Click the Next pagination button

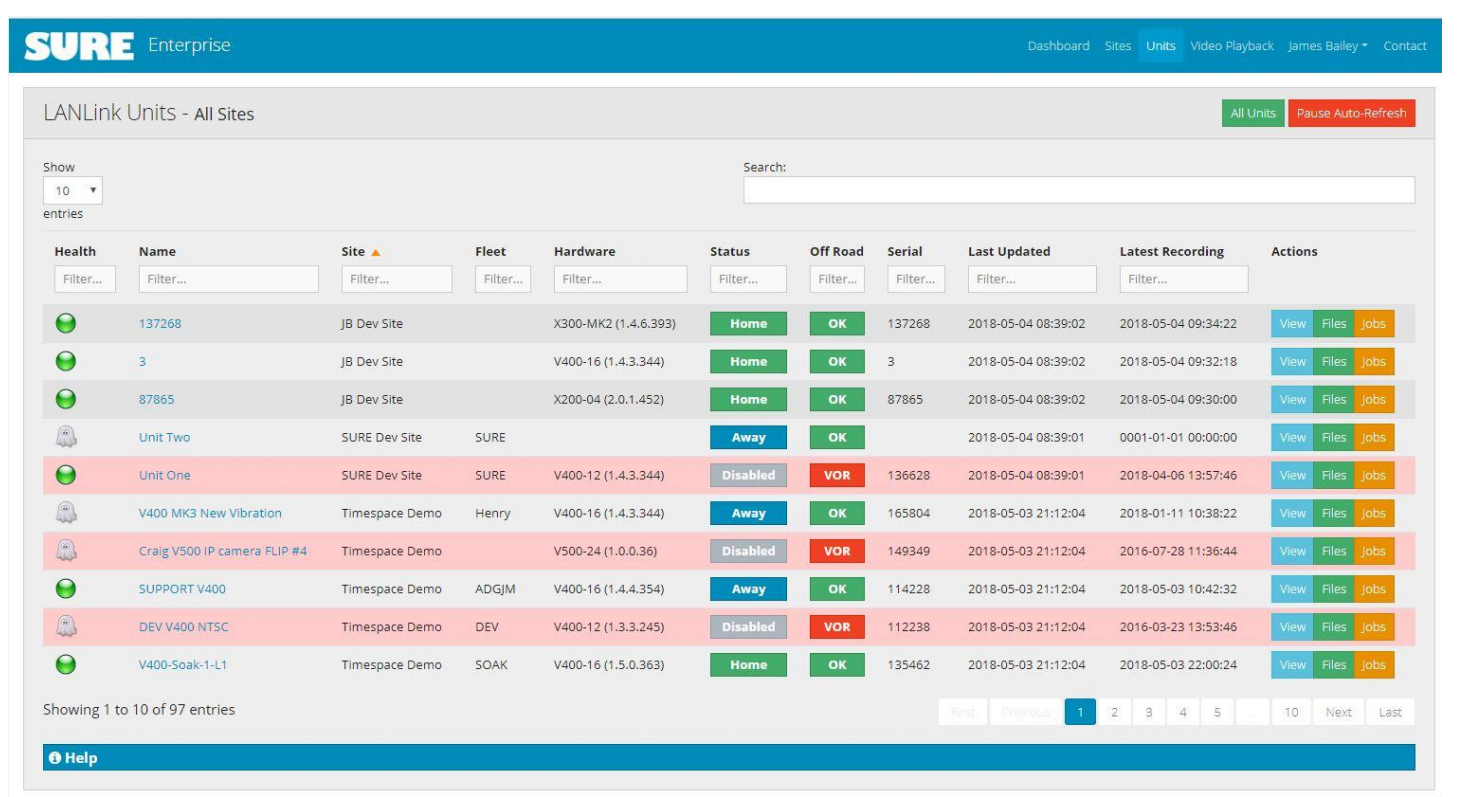point(1338,712)
